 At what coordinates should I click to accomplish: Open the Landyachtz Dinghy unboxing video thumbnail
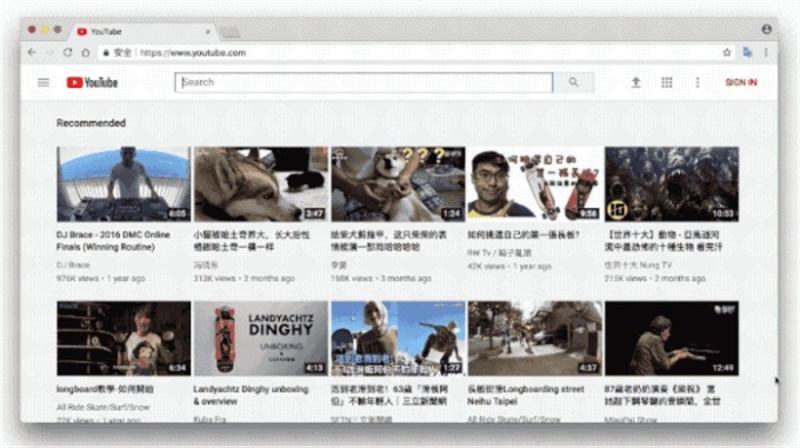pos(260,338)
